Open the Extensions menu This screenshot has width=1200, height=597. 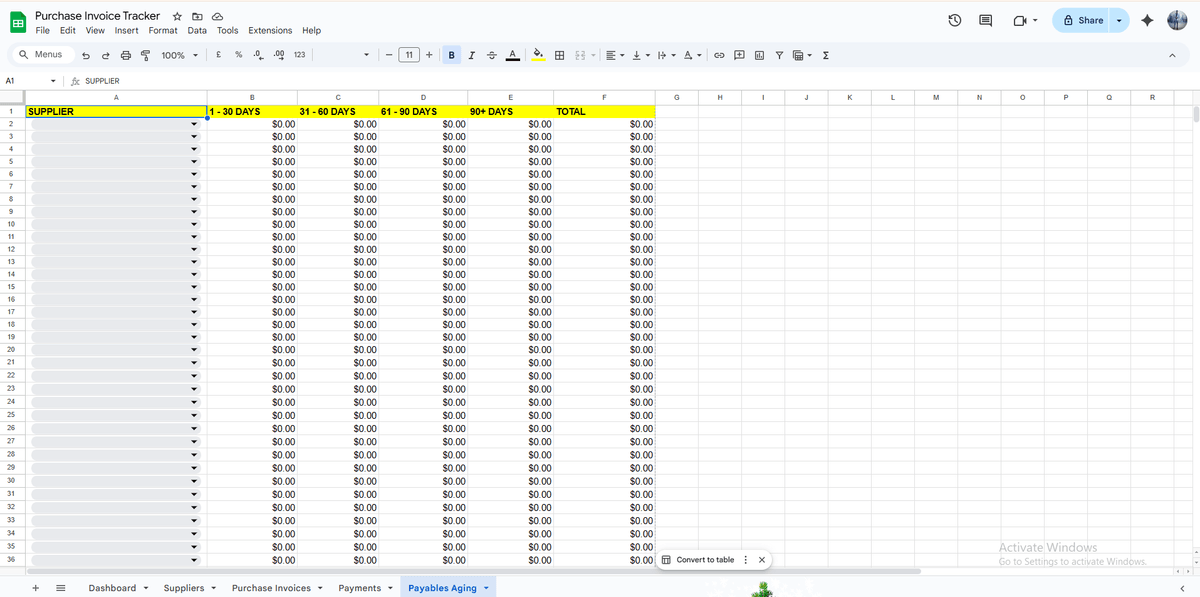pyautogui.click(x=270, y=31)
